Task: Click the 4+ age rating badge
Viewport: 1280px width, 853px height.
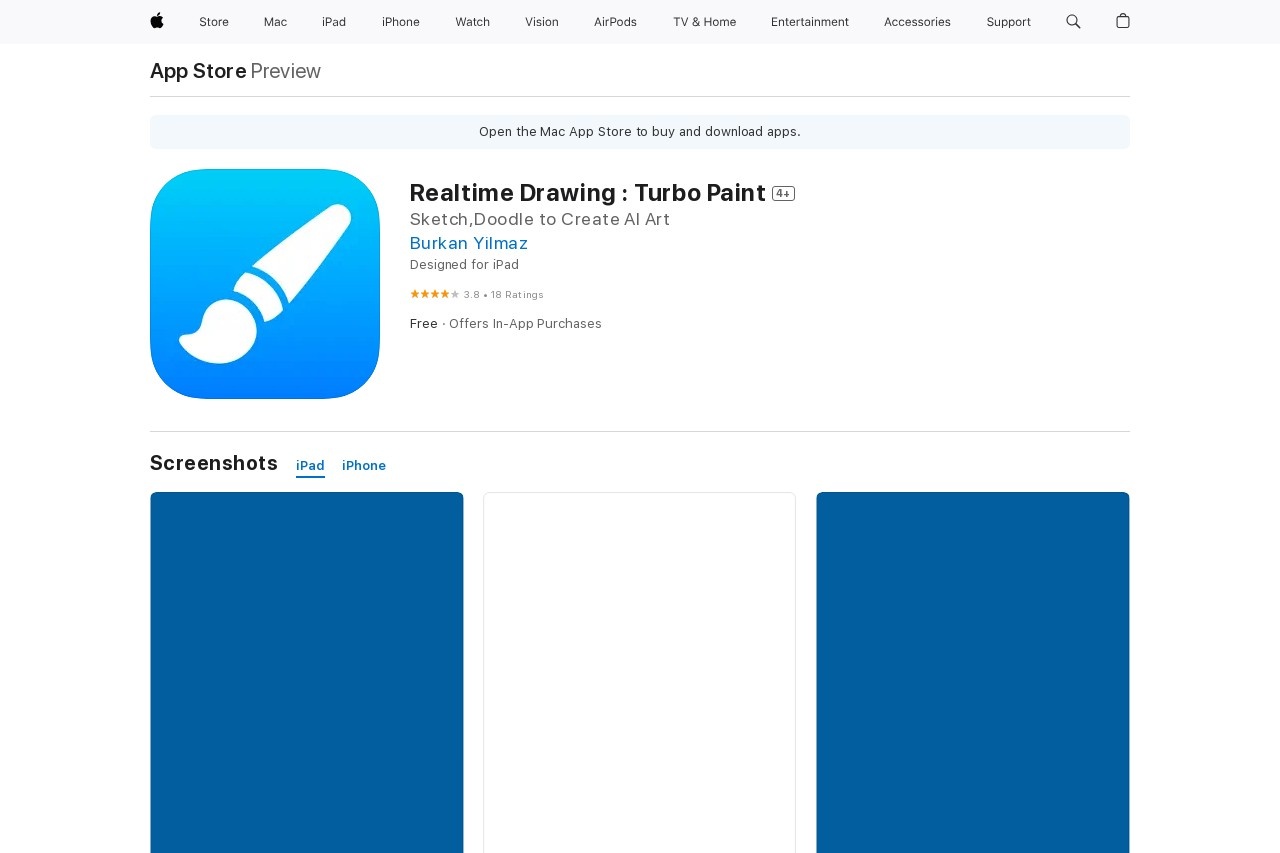Action: [x=783, y=194]
